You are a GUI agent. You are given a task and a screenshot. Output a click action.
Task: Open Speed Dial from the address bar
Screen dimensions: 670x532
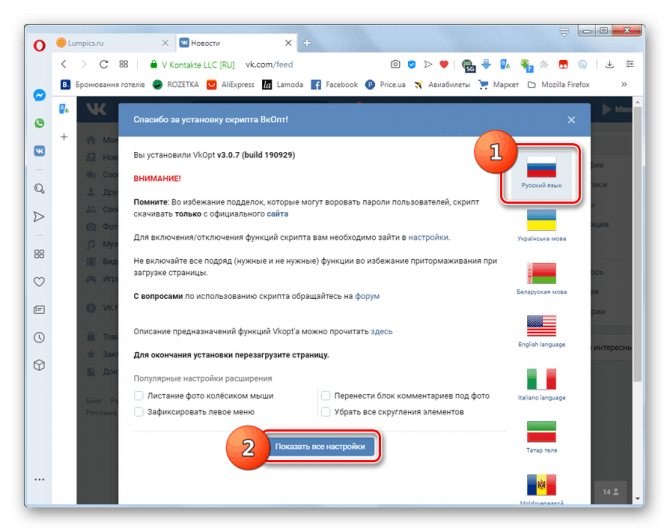click(x=123, y=64)
